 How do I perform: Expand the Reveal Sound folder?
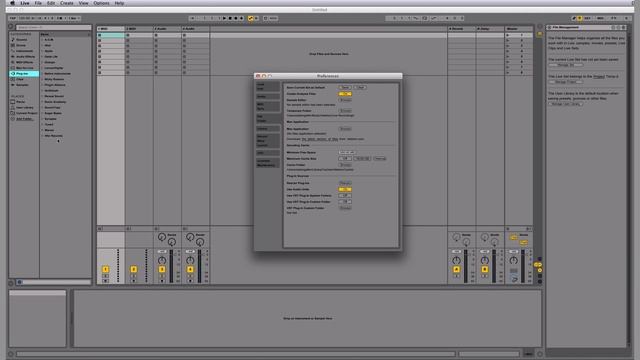[x=42, y=96]
